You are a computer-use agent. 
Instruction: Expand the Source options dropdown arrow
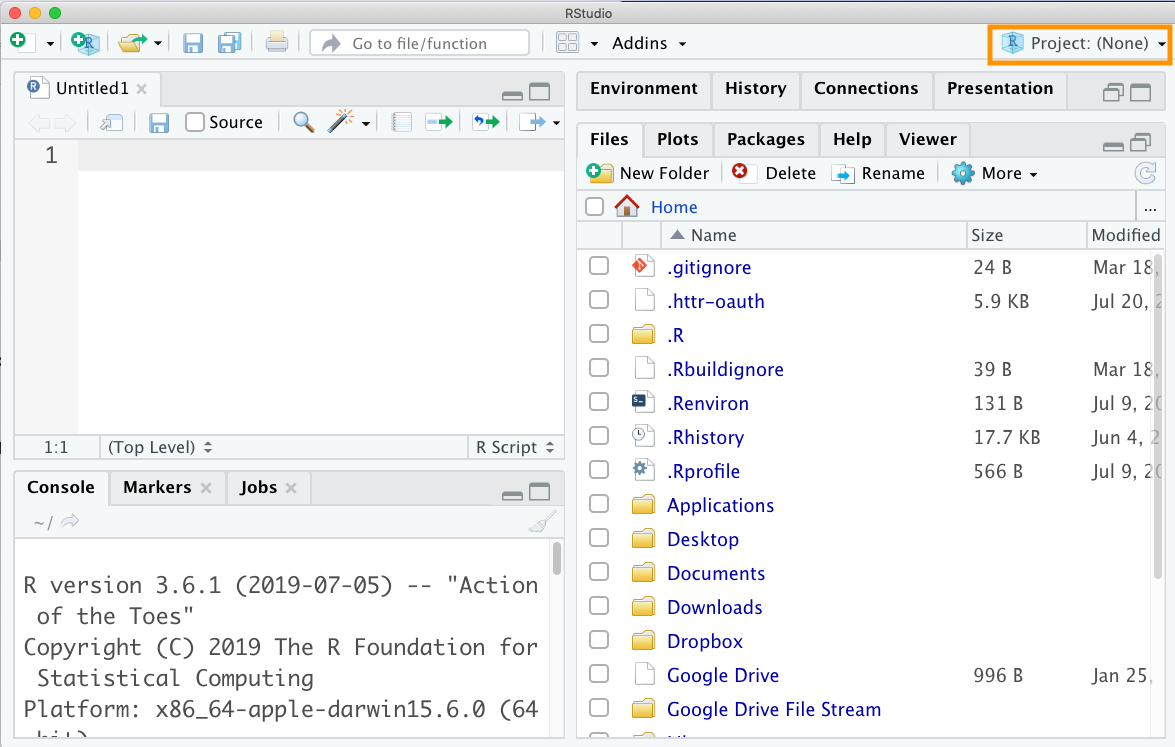pyautogui.click(x=556, y=123)
